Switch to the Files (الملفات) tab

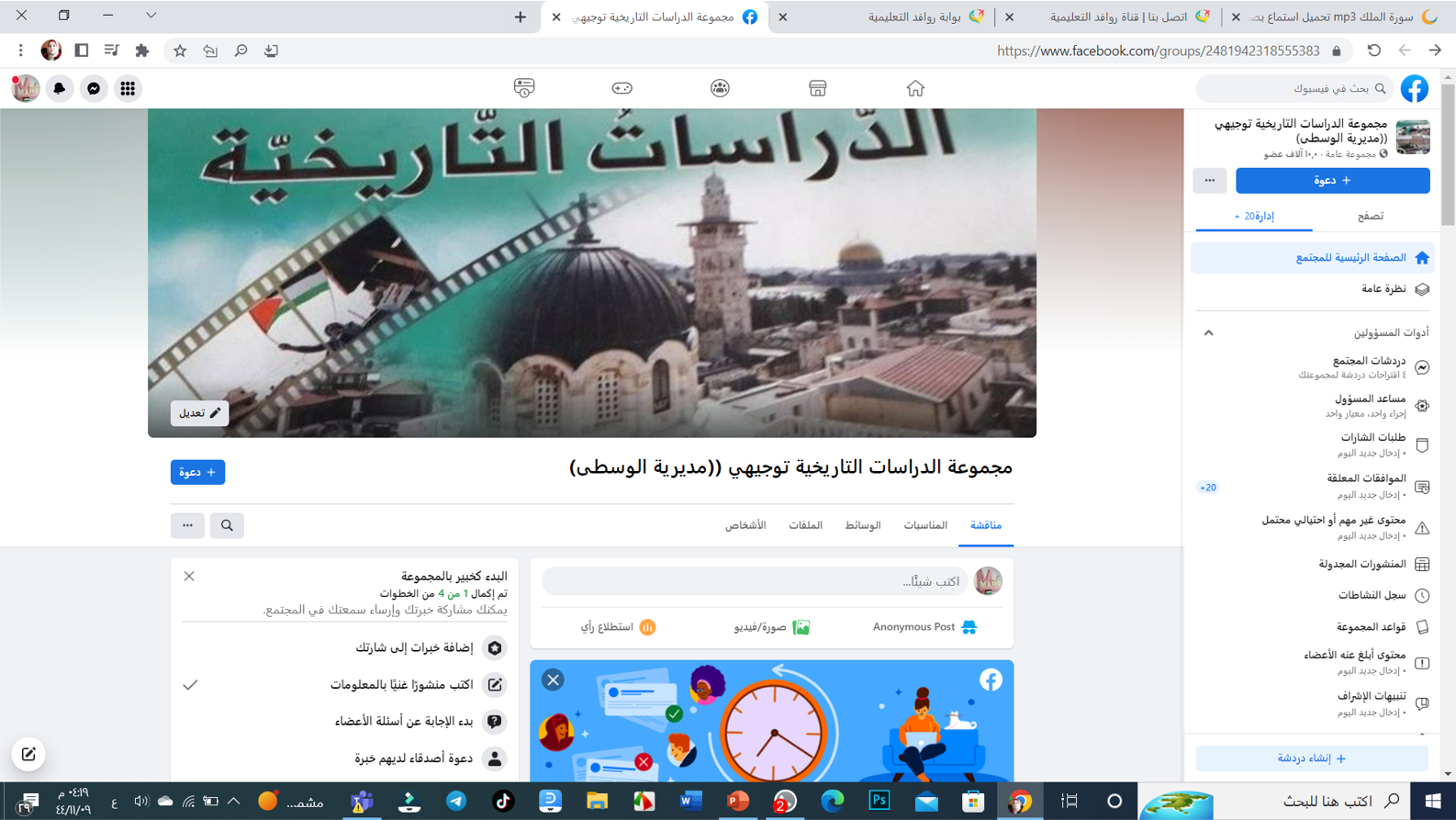(x=805, y=525)
